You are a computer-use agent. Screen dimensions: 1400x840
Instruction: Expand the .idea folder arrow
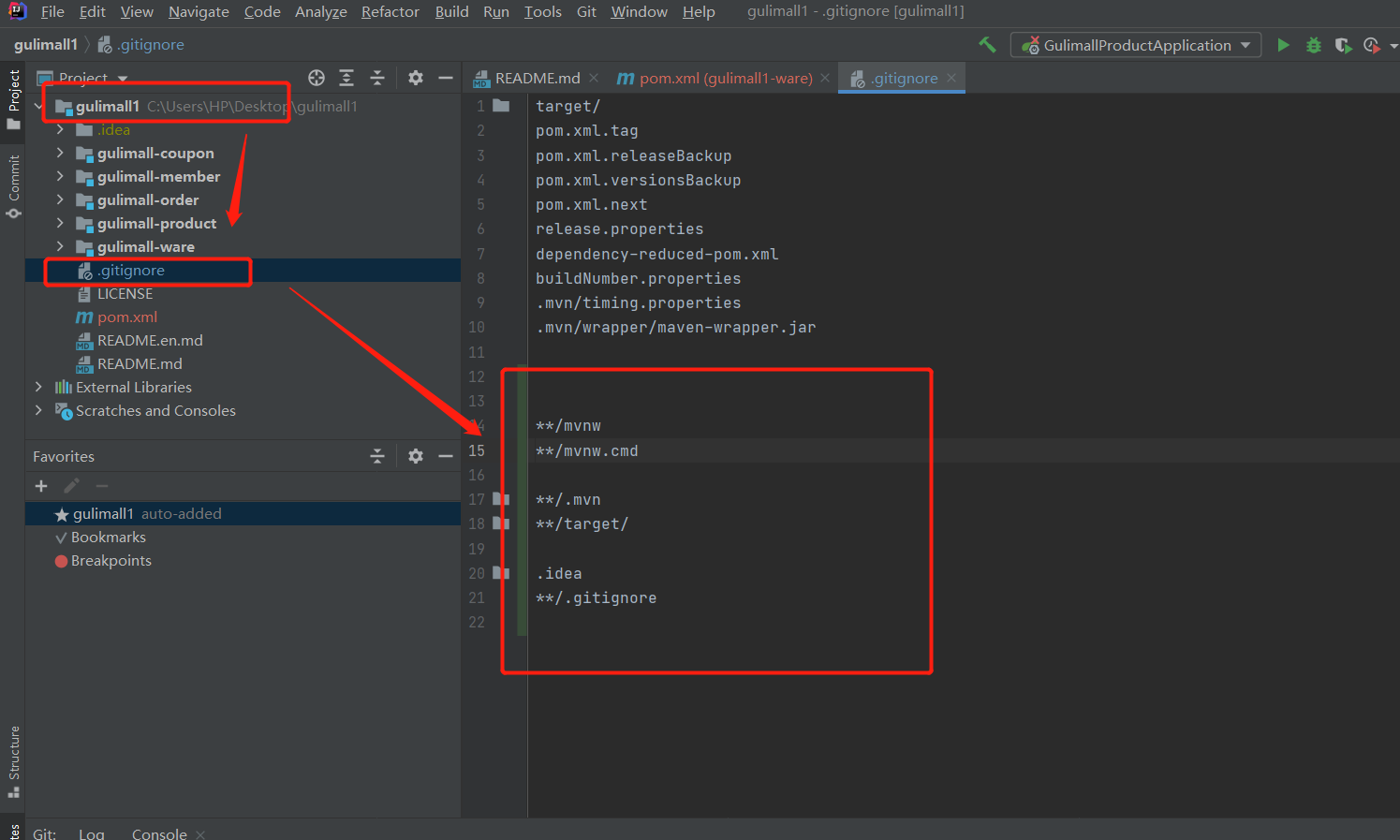tap(61, 129)
